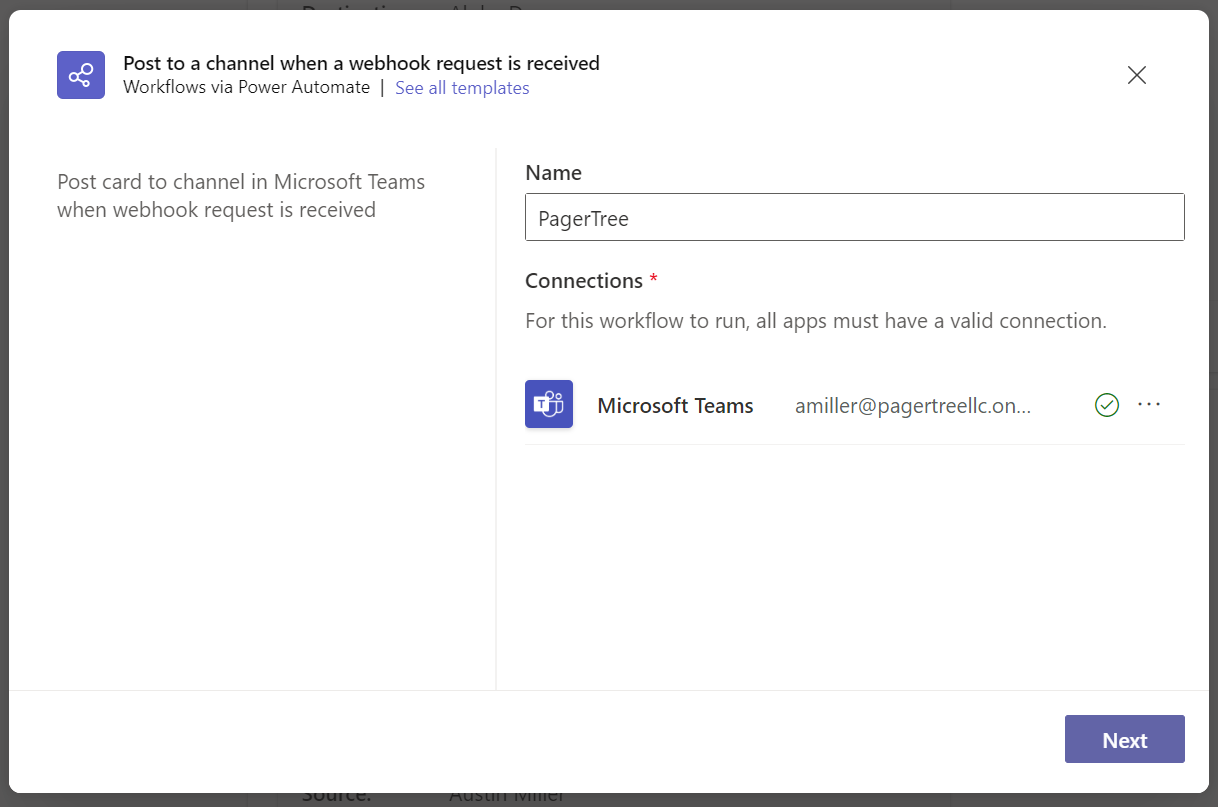Click the Source label behind the dialog
Screen dimensions: 1218x807
pos(336,798)
